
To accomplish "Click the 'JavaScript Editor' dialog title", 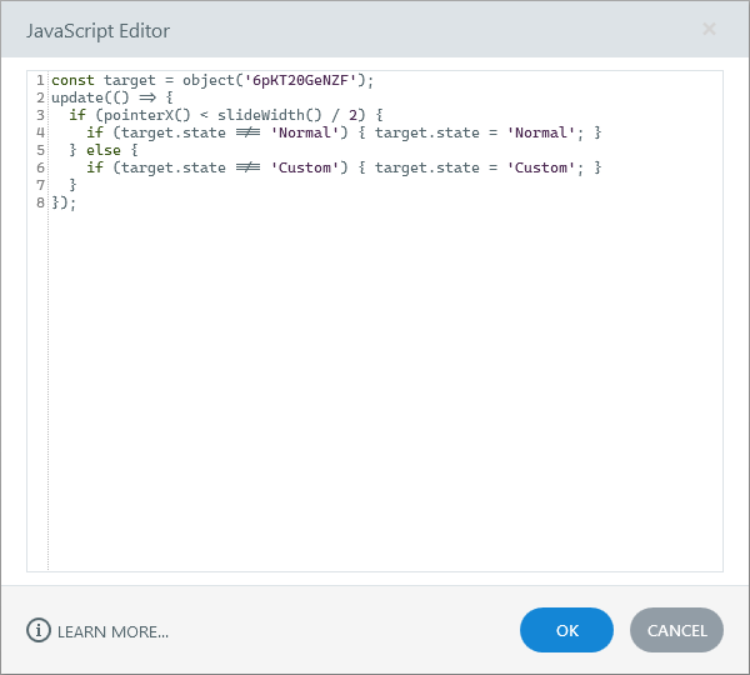I will [98, 31].
